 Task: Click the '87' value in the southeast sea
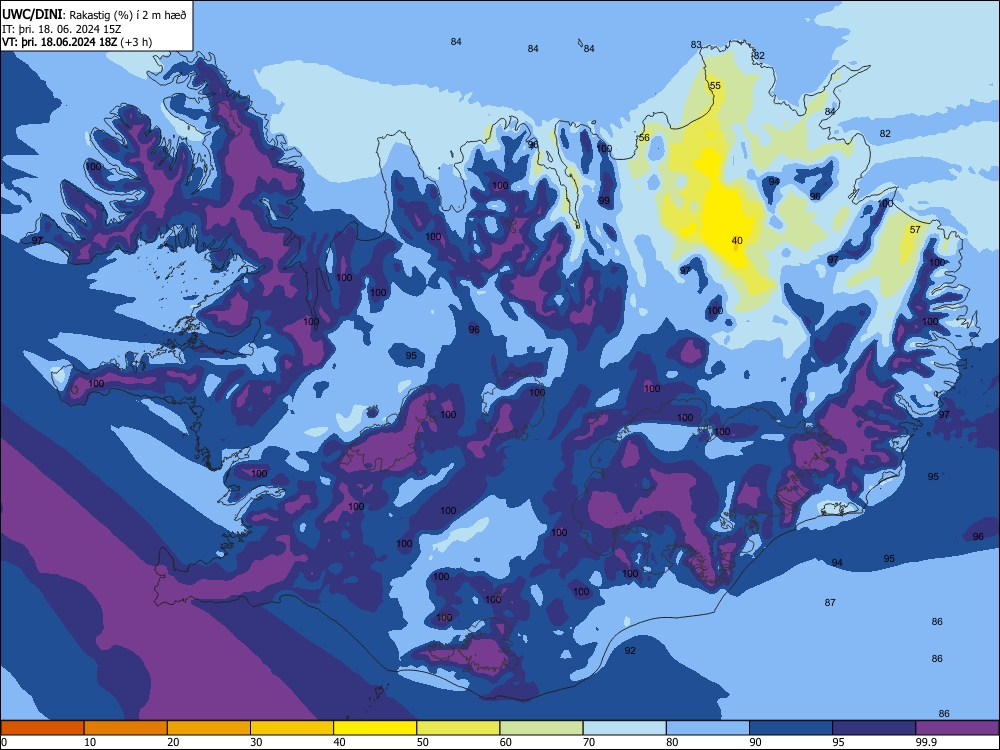(x=830, y=602)
